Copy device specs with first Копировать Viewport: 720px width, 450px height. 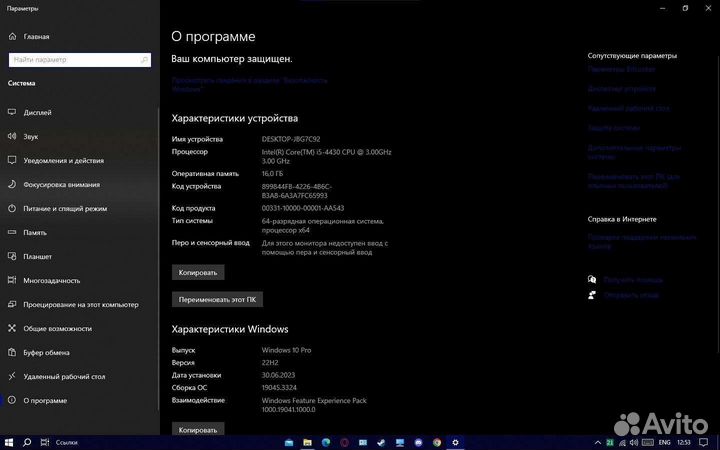click(198, 272)
